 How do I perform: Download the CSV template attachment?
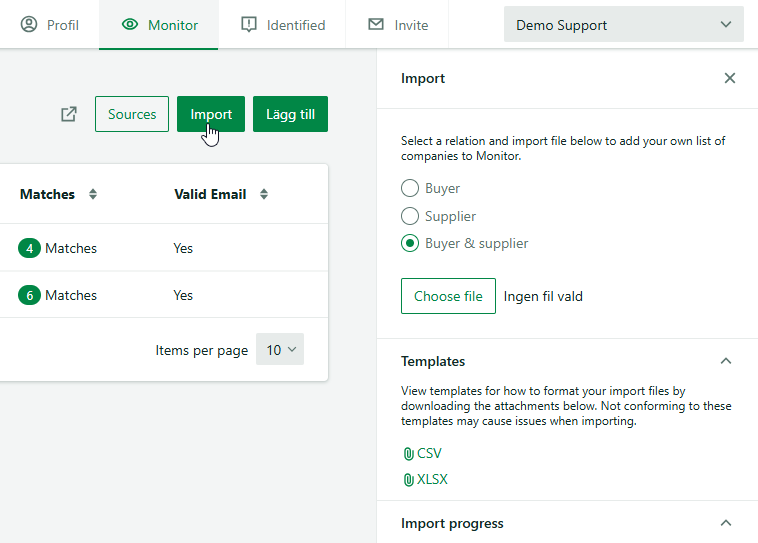(422, 454)
